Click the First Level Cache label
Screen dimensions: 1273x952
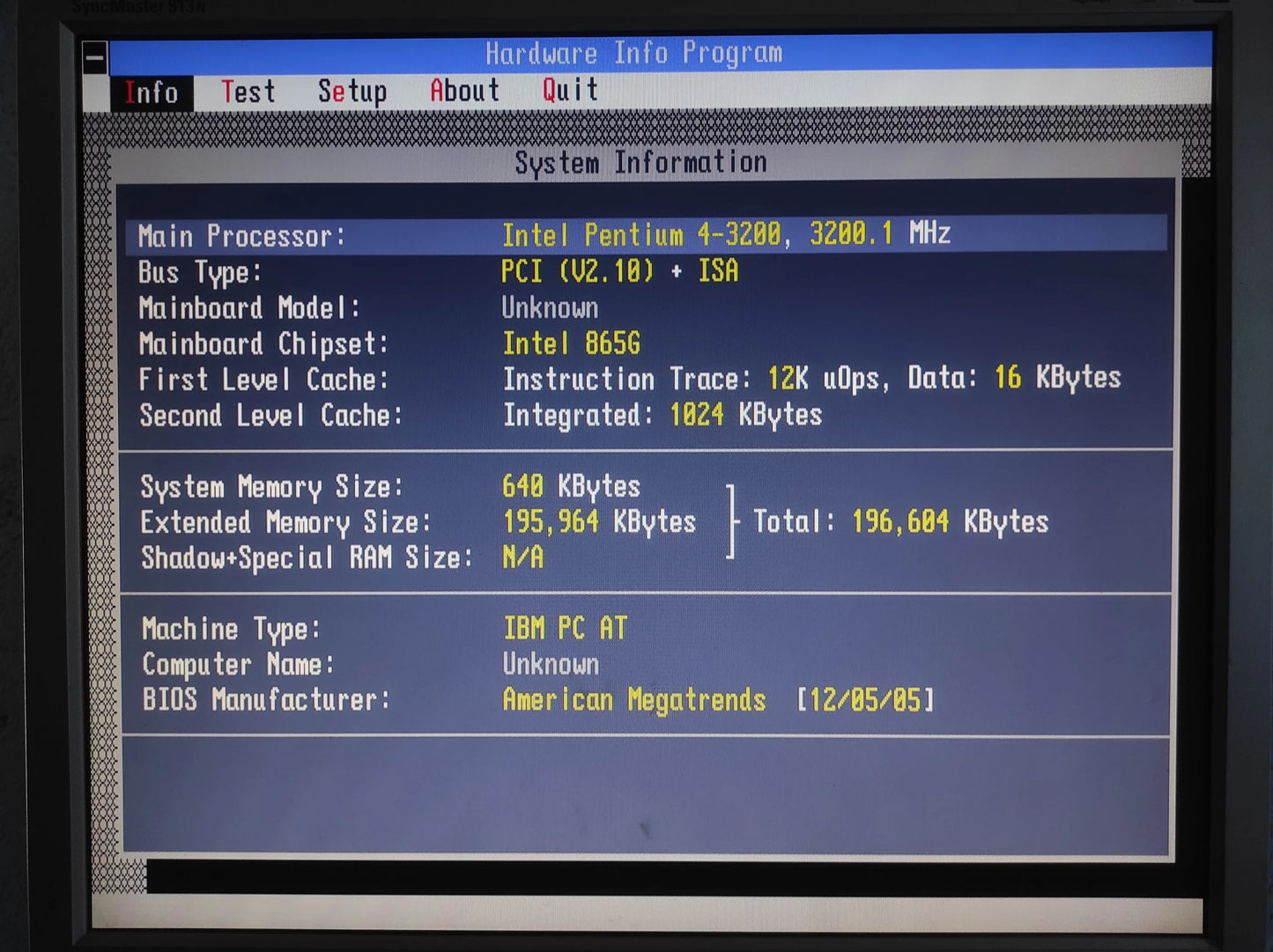[263, 380]
